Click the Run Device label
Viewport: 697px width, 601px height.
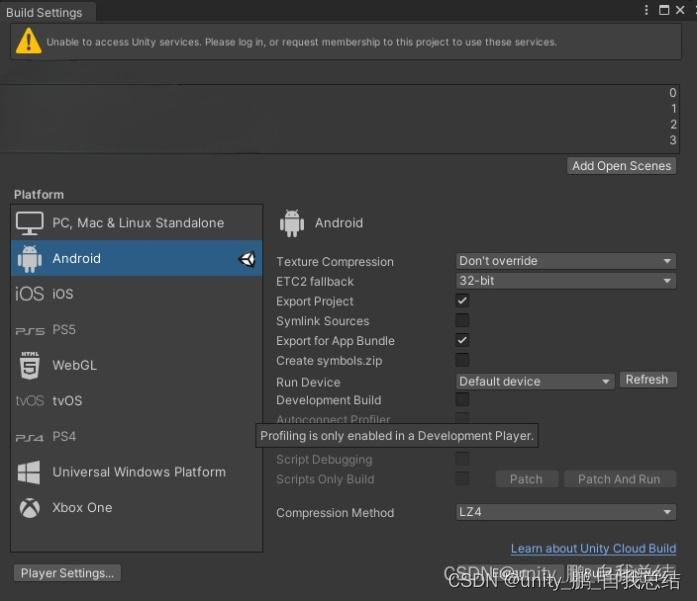(308, 382)
